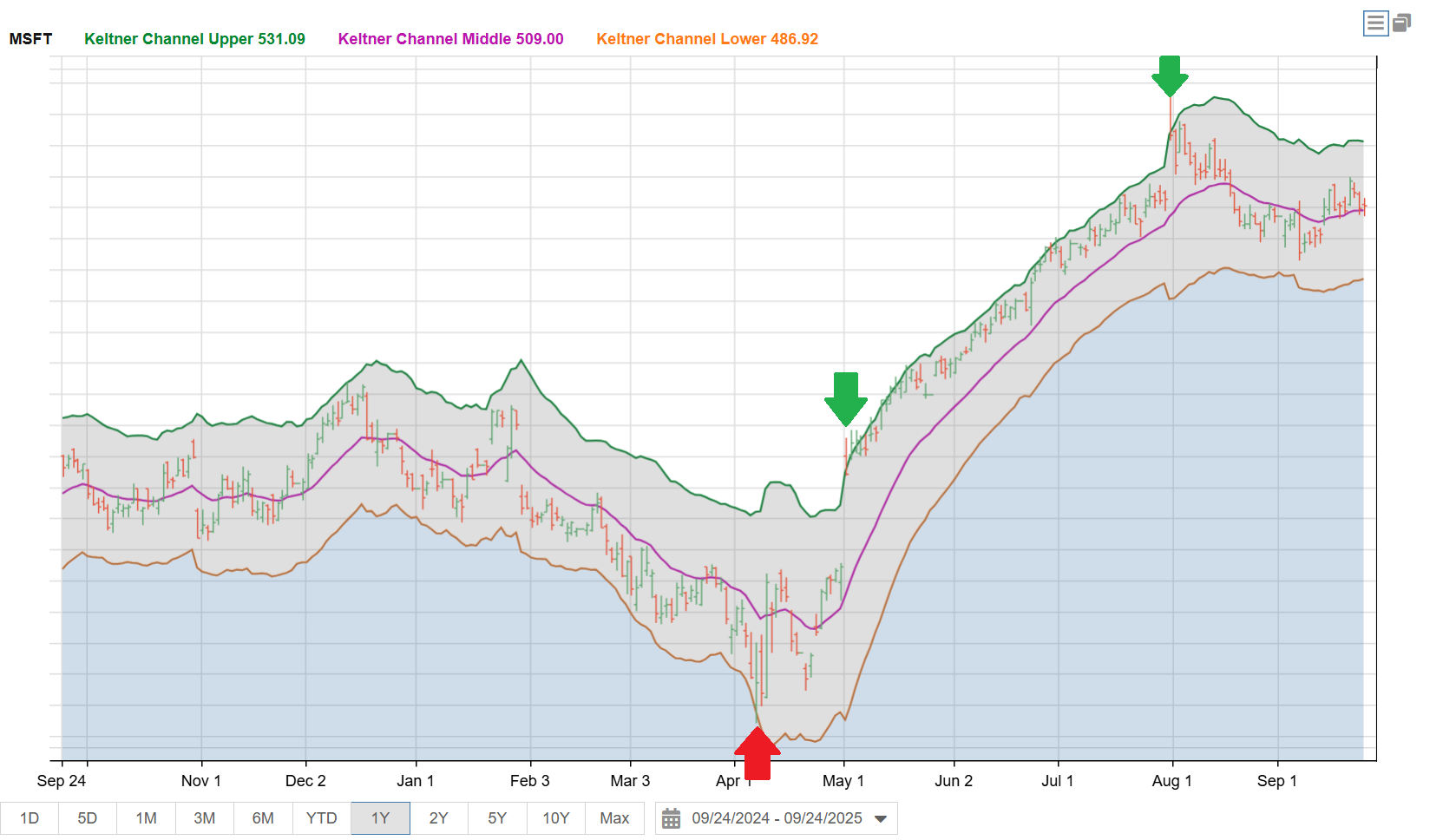Toggle the Keltner Channel Lower legend item
1443x840 pixels.
706,39
